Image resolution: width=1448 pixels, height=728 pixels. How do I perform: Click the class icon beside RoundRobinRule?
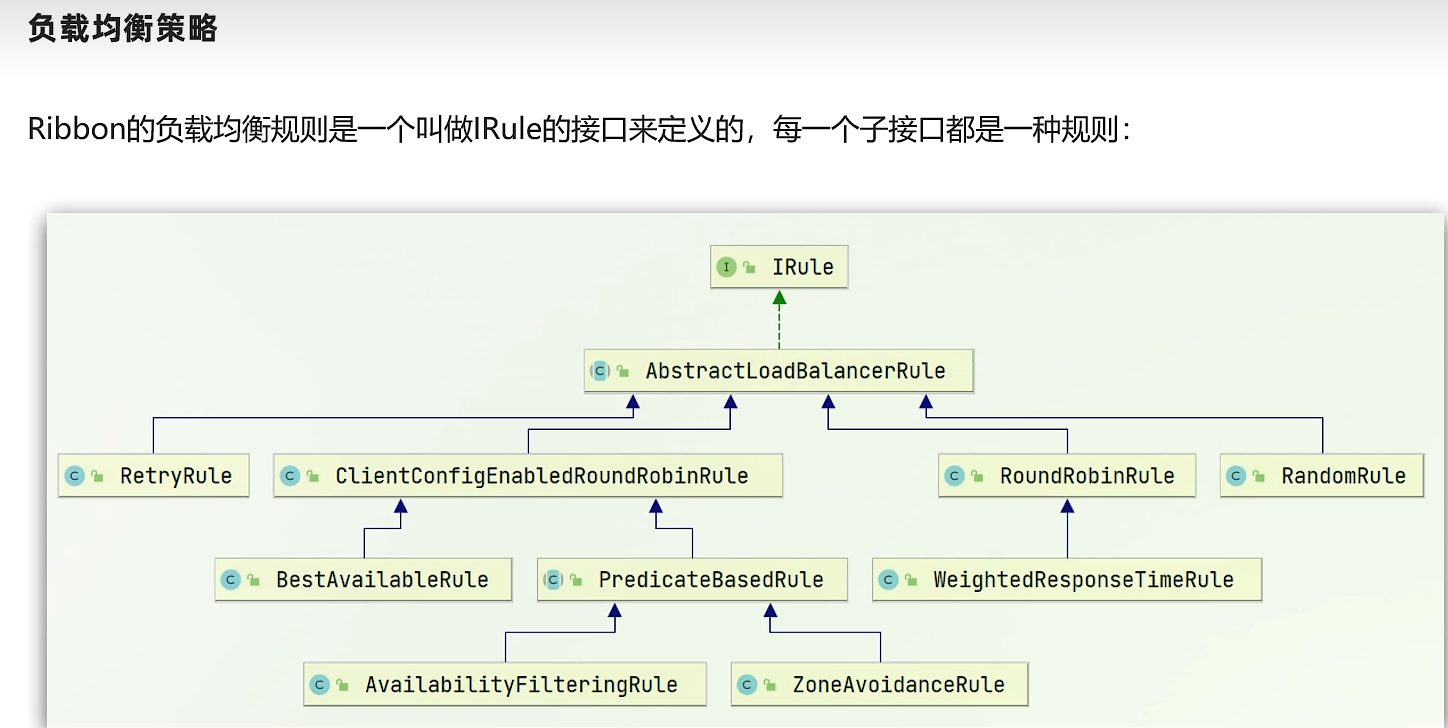[x=954, y=476]
